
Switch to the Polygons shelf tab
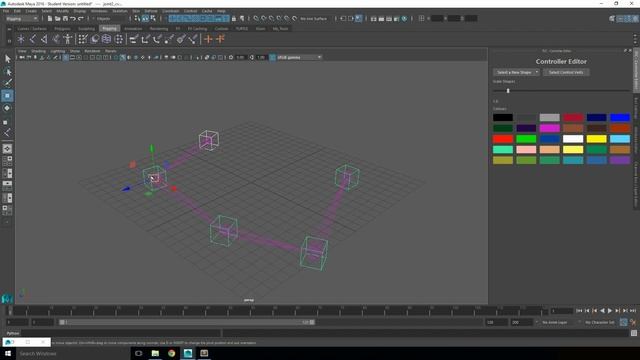62,29
